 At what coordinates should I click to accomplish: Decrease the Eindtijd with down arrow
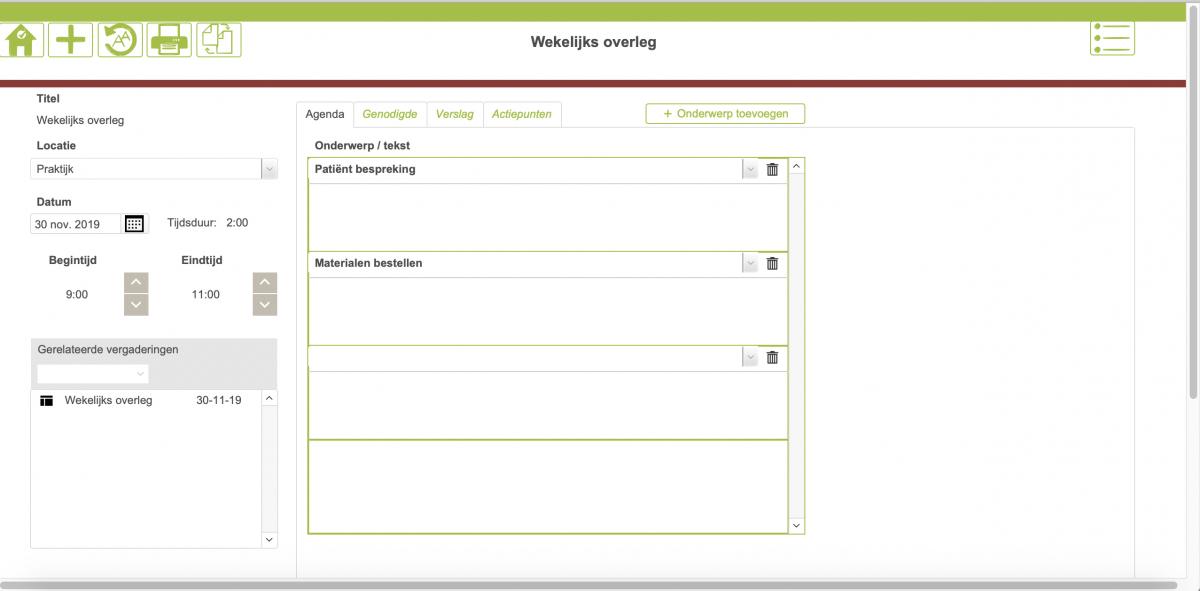point(265,305)
